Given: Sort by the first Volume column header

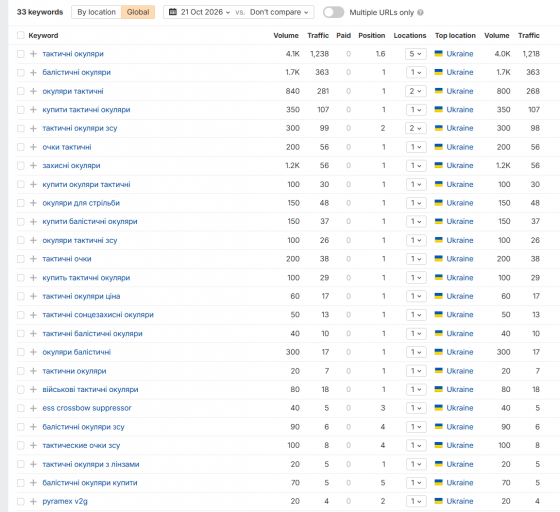Looking at the screenshot, I should click(x=286, y=35).
